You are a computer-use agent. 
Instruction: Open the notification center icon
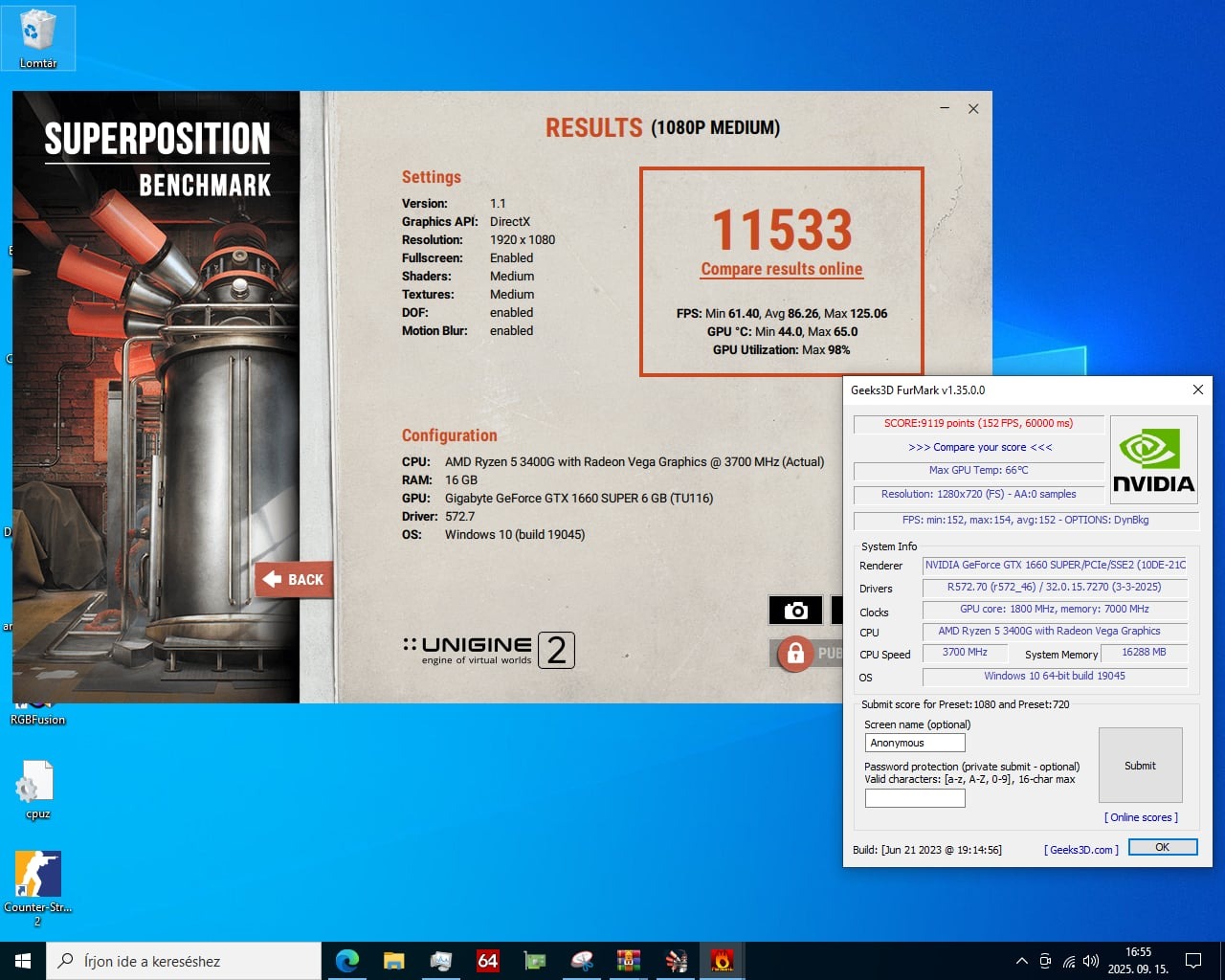(x=1193, y=961)
